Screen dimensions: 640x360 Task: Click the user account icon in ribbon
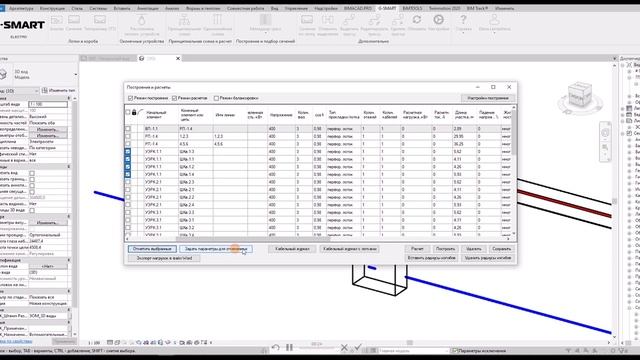(494, 20)
